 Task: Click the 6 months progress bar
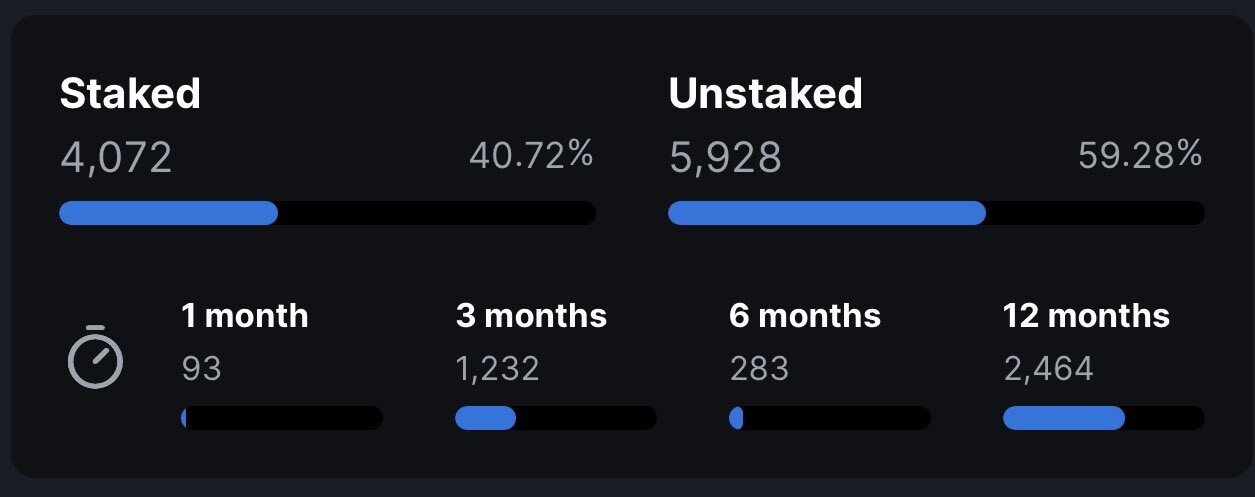point(830,418)
